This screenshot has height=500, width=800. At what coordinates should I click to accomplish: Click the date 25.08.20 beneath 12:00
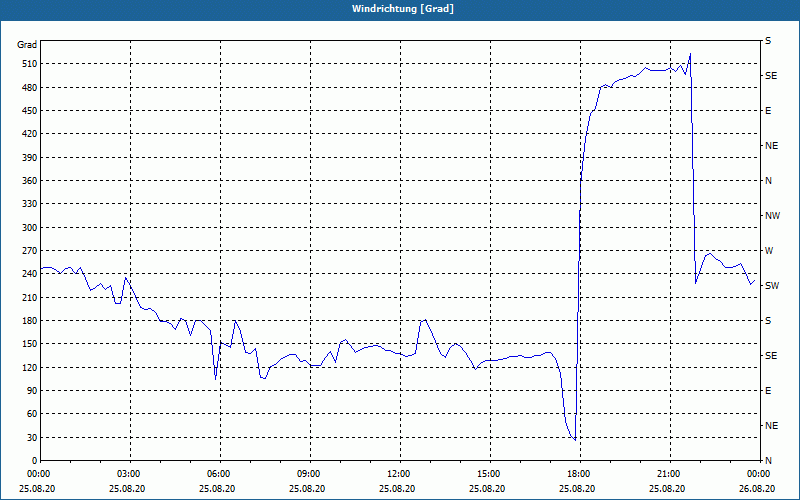pos(397,488)
